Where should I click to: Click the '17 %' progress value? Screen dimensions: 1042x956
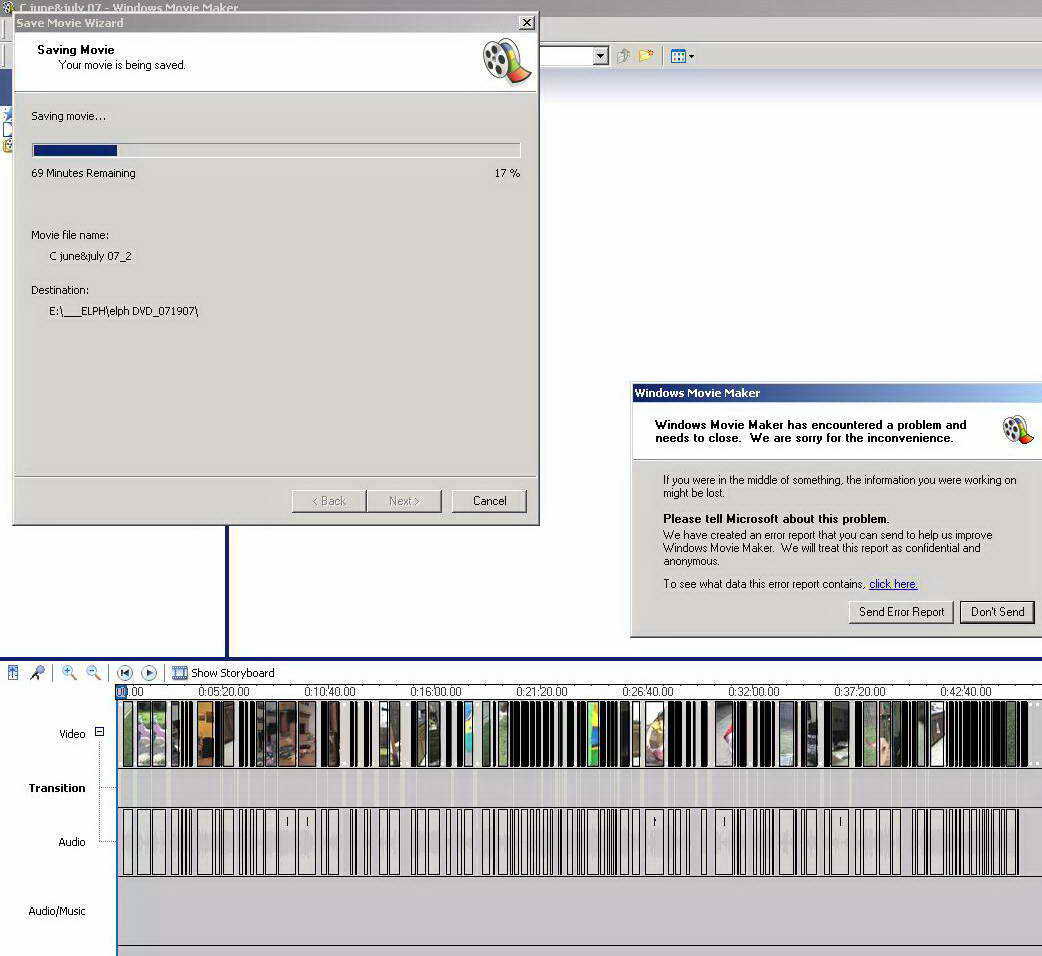(x=507, y=173)
